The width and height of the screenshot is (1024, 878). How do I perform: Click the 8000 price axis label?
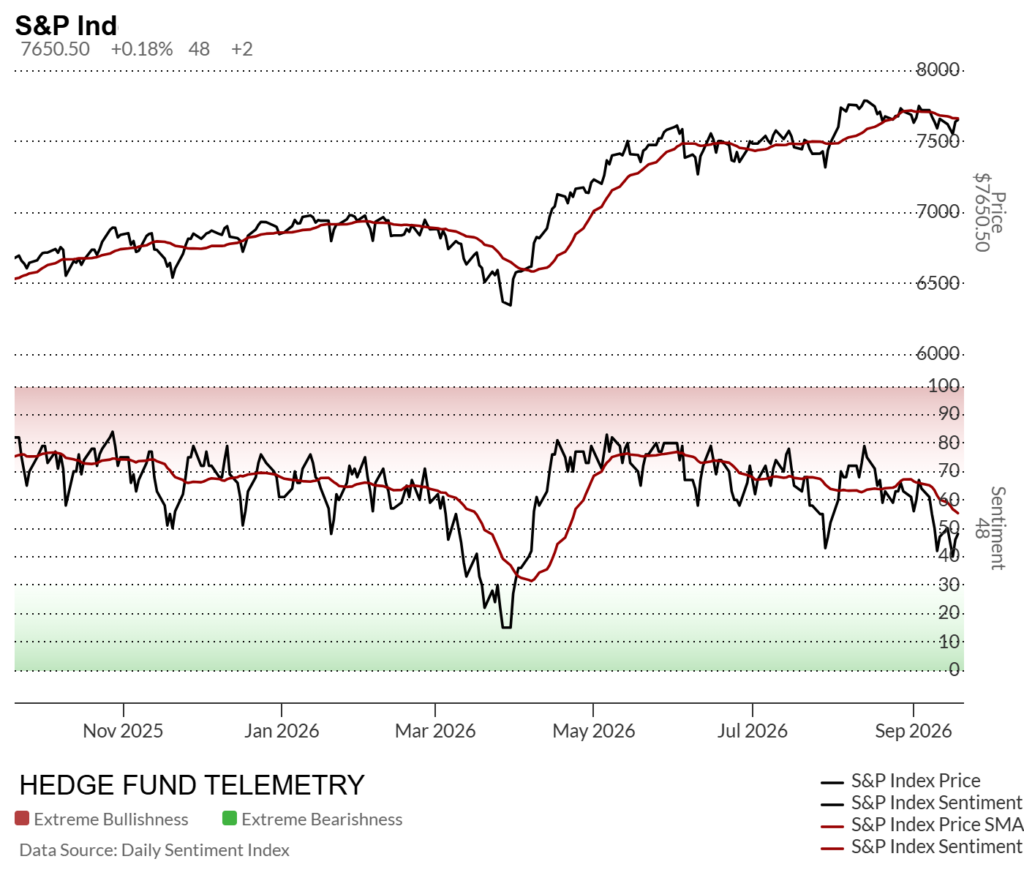(x=938, y=69)
